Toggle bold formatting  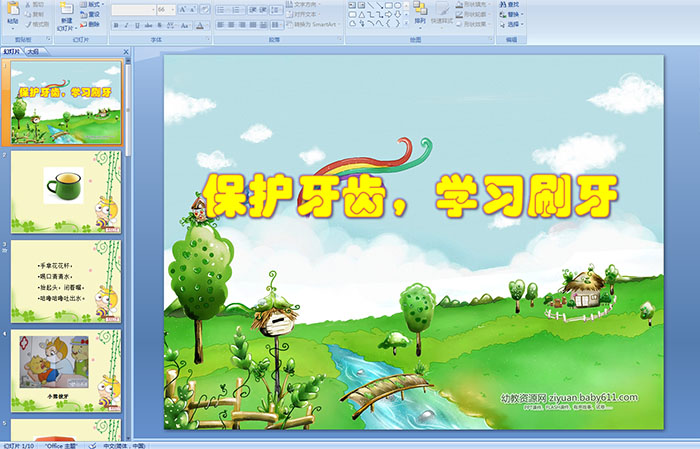click(x=116, y=25)
